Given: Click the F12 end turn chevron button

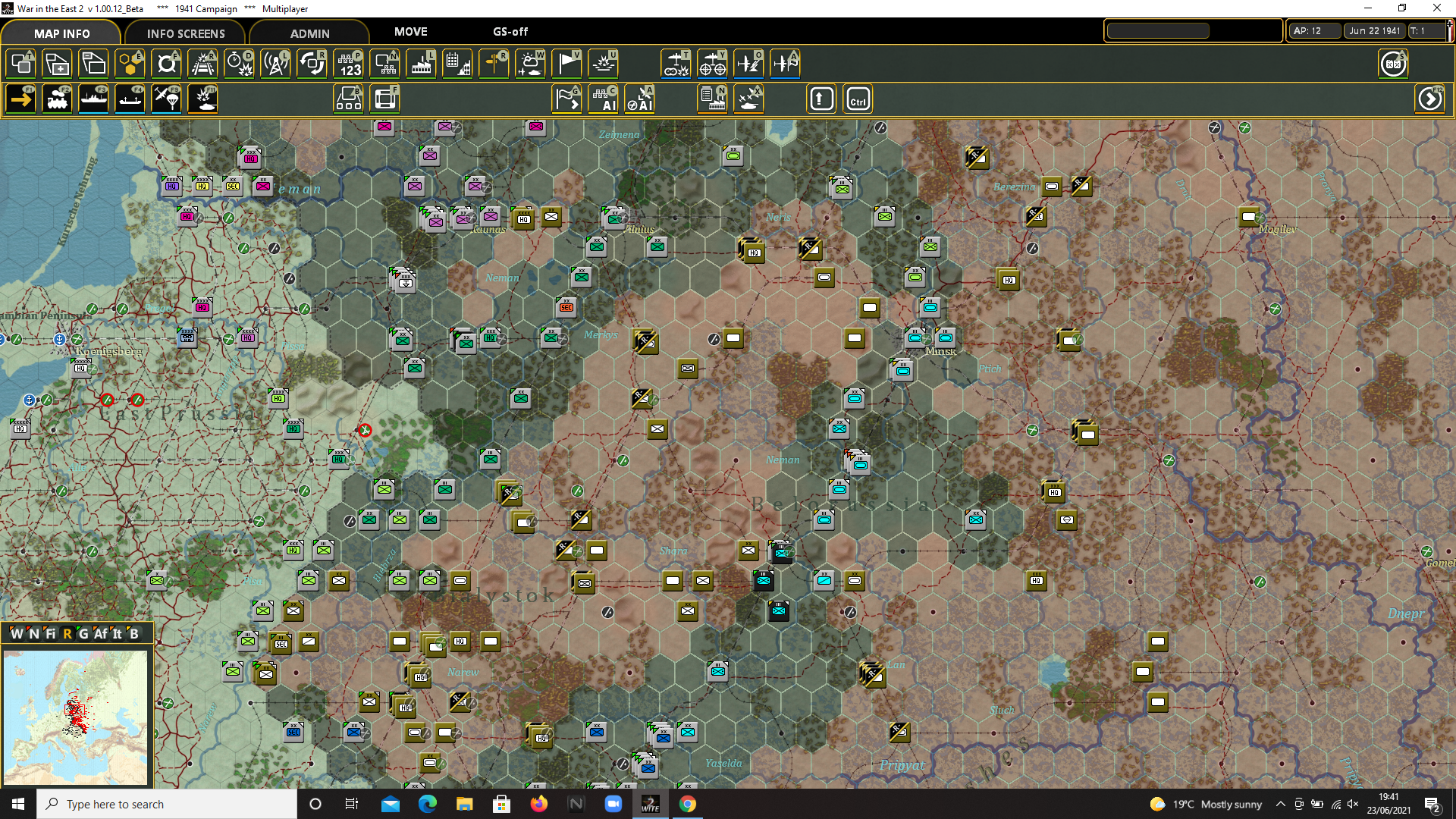Looking at the screenshot, I should 1429,99.
